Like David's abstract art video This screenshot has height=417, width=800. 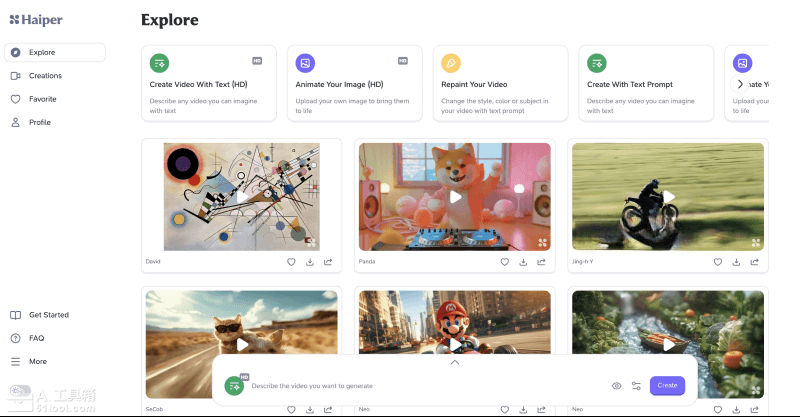[x=291, y=262]
